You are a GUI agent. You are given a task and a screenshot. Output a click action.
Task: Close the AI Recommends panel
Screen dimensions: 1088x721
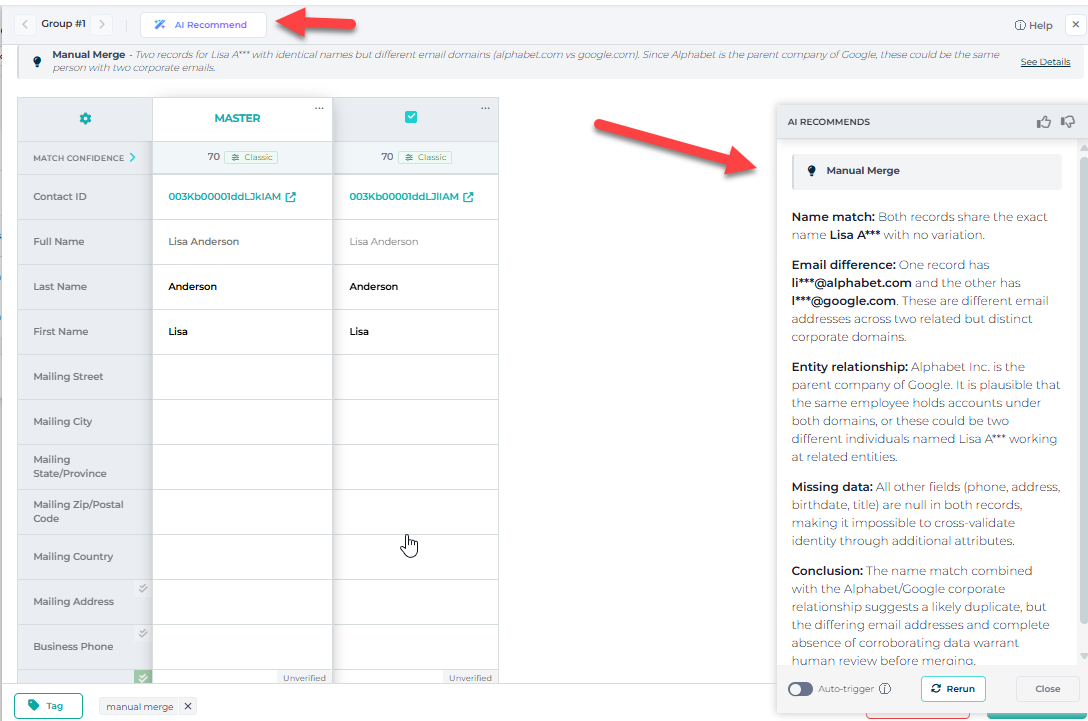[x=1047, y=689]
